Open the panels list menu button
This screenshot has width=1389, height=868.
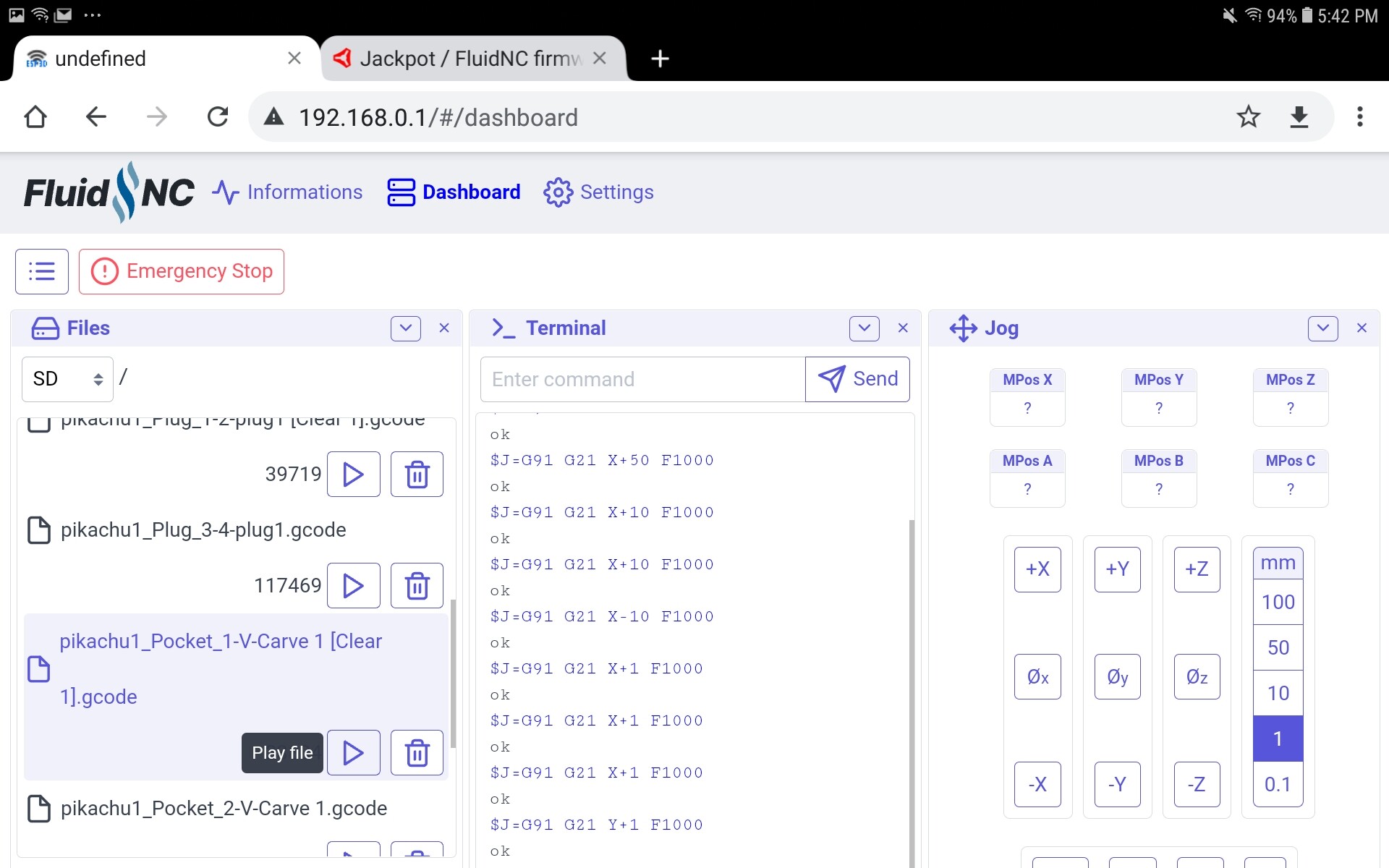pos(42,271)
